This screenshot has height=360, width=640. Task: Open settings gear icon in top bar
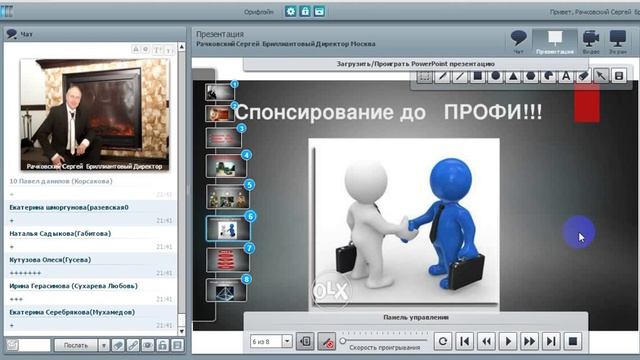(291, 11)
